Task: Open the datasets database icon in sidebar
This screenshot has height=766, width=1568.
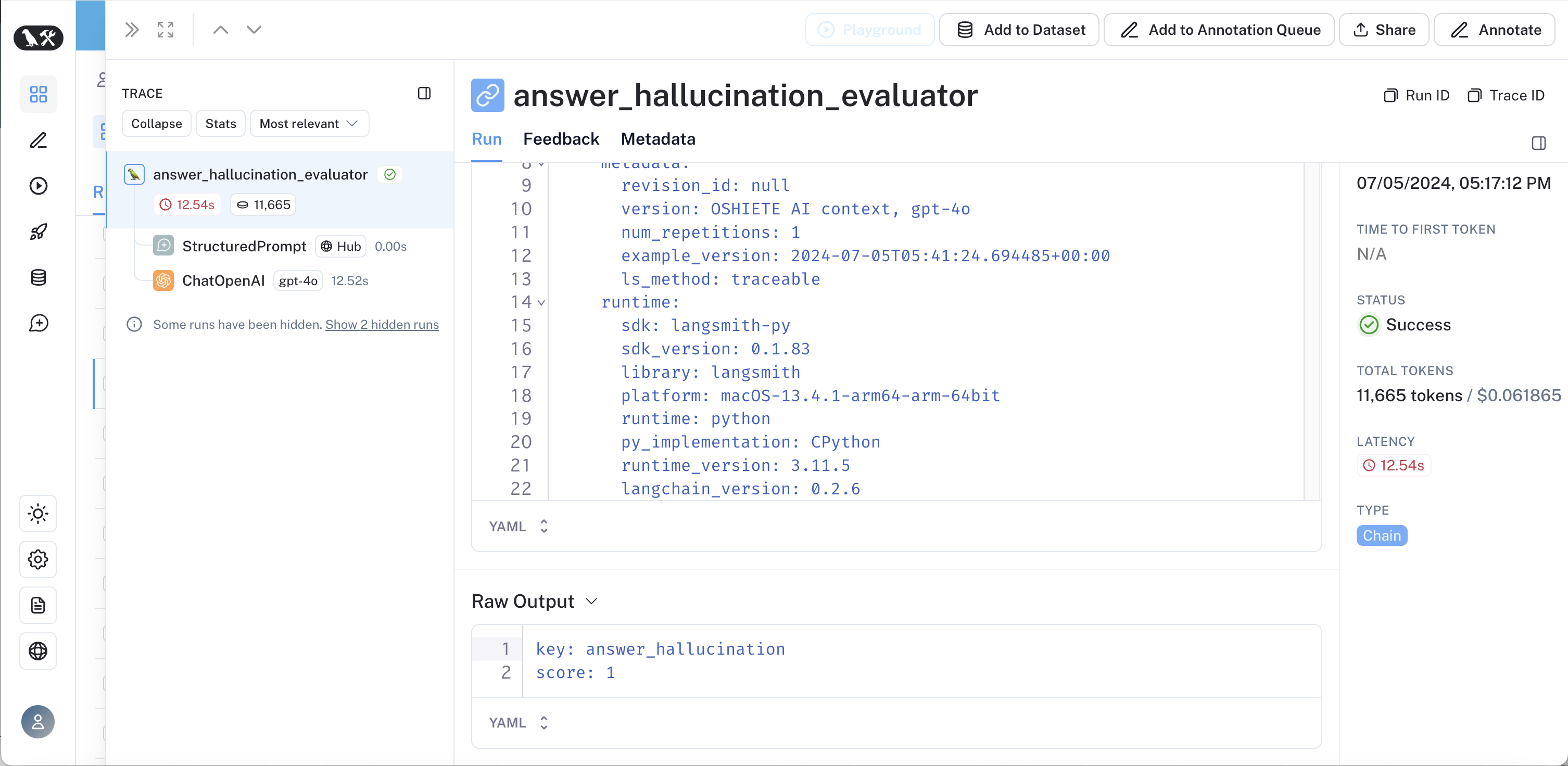Action: (x=39, y=277)
